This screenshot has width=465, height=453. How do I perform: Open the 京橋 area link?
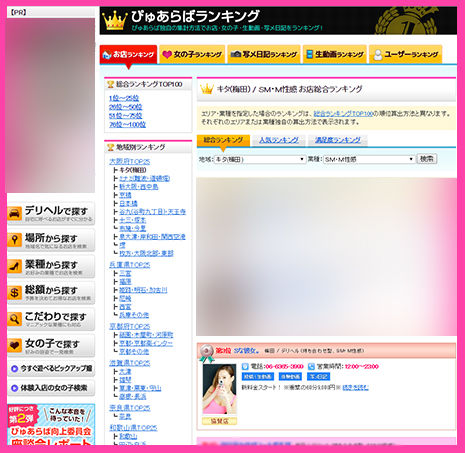(x=125, y=195)
